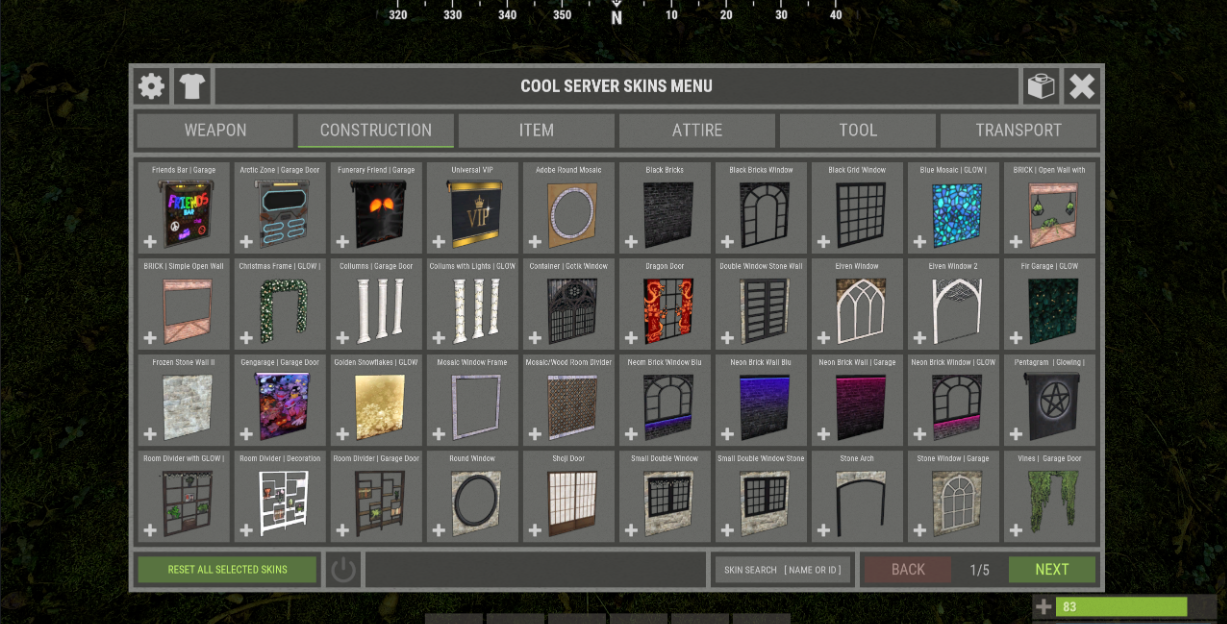Click the BACK page button
Screen dimensions: 1227x624
click(907, 570)
